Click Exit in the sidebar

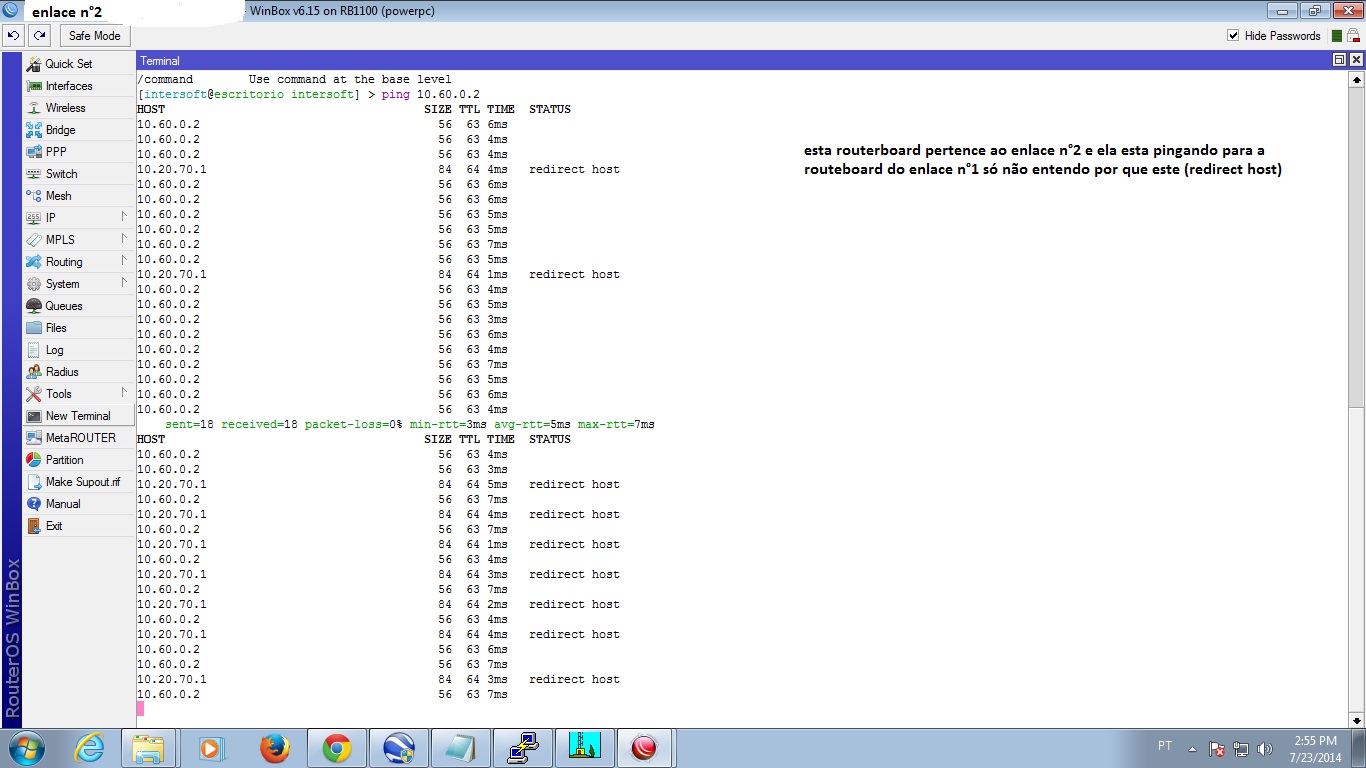pos(78,526)
